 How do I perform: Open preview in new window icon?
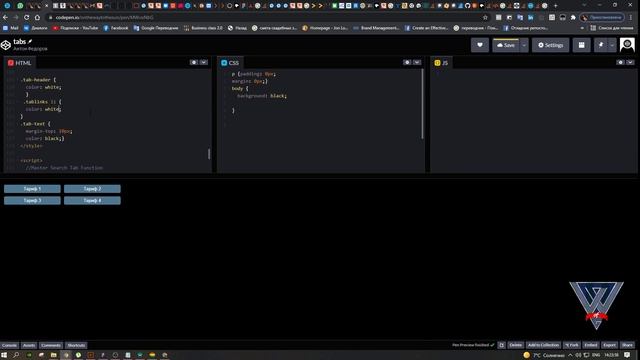(x=502, y=345)
